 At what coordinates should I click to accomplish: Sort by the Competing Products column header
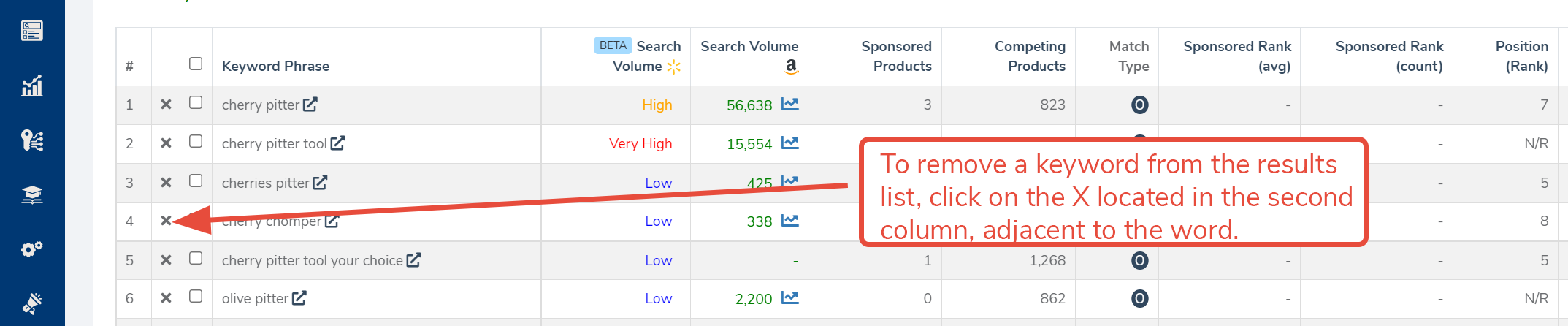(1030, 56)
